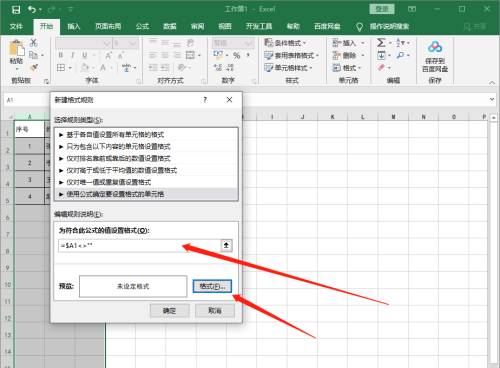Viewport: 500px width, 368px height.
Task: Click the 确定 button in dialog
Action: point(169,311)
